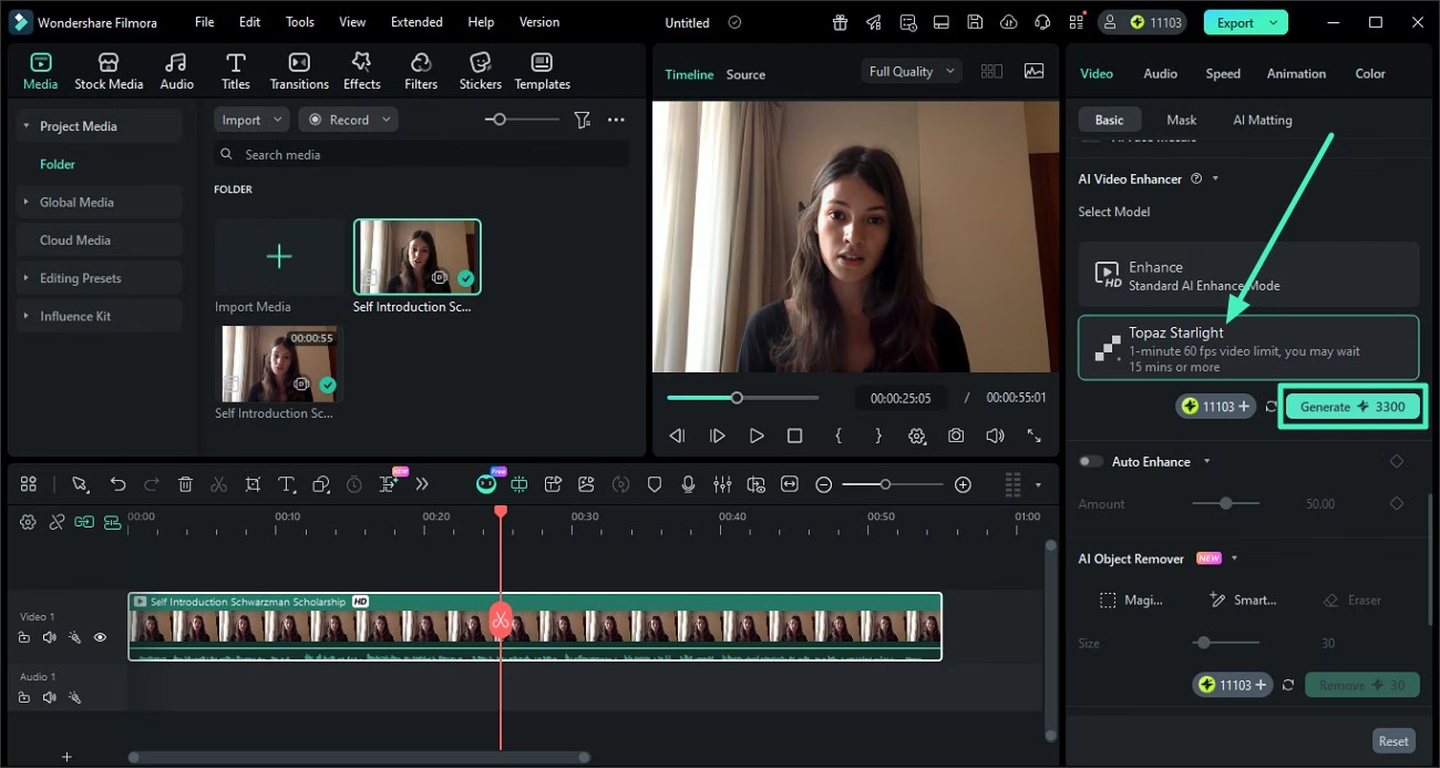Click the voiceover microphone icon
The height and width of the screenshot is (768, 1440).
point(688,485)
